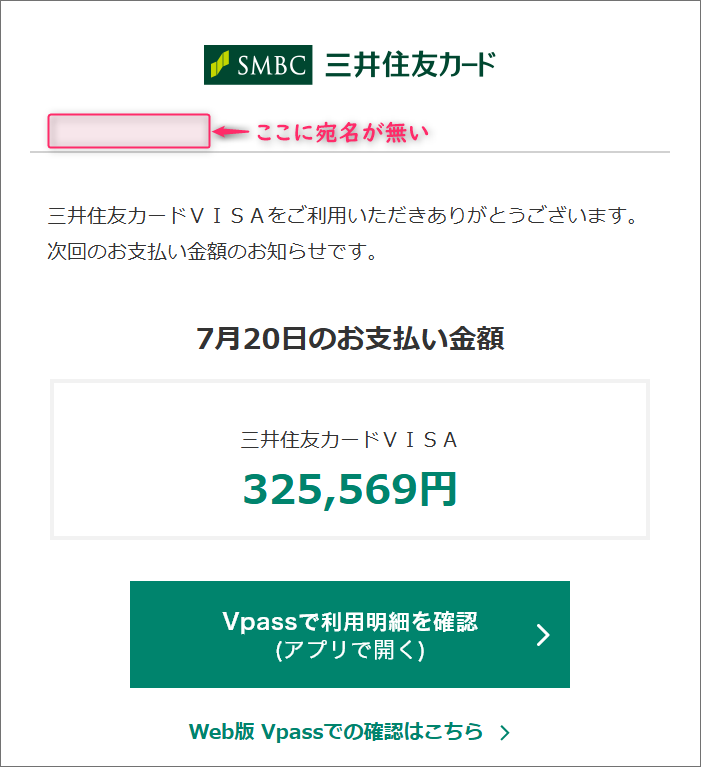Click the 325,569円 payment amount
This screenshot has height=767, width=701.
pyautogui.click(x=350, y=489)
